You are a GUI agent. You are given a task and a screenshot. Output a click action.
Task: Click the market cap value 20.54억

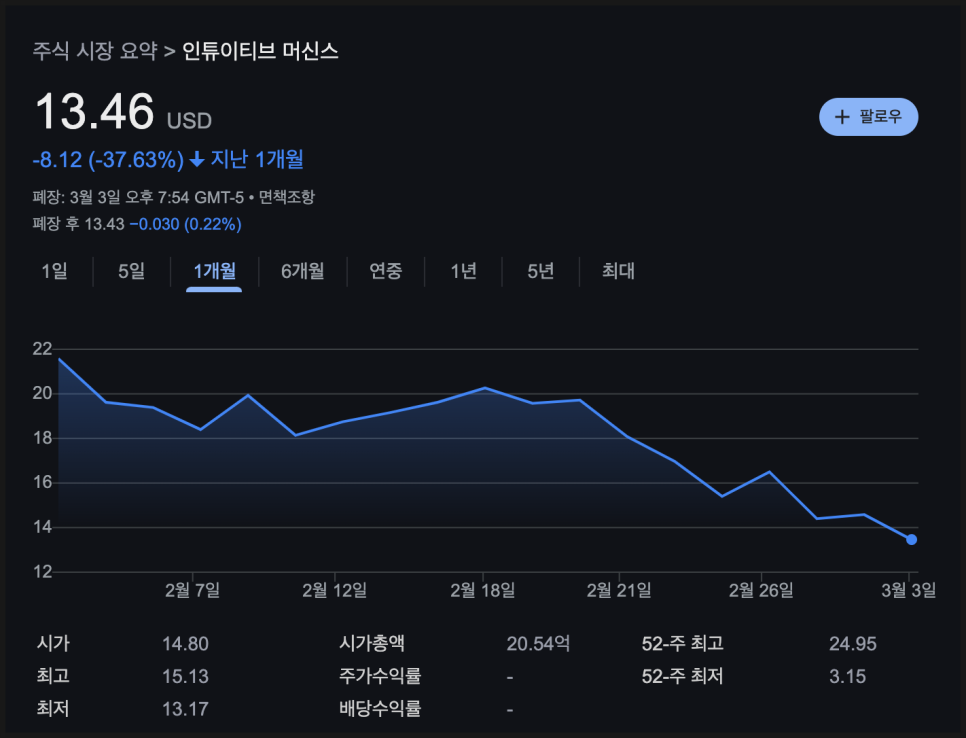point(538,644)
